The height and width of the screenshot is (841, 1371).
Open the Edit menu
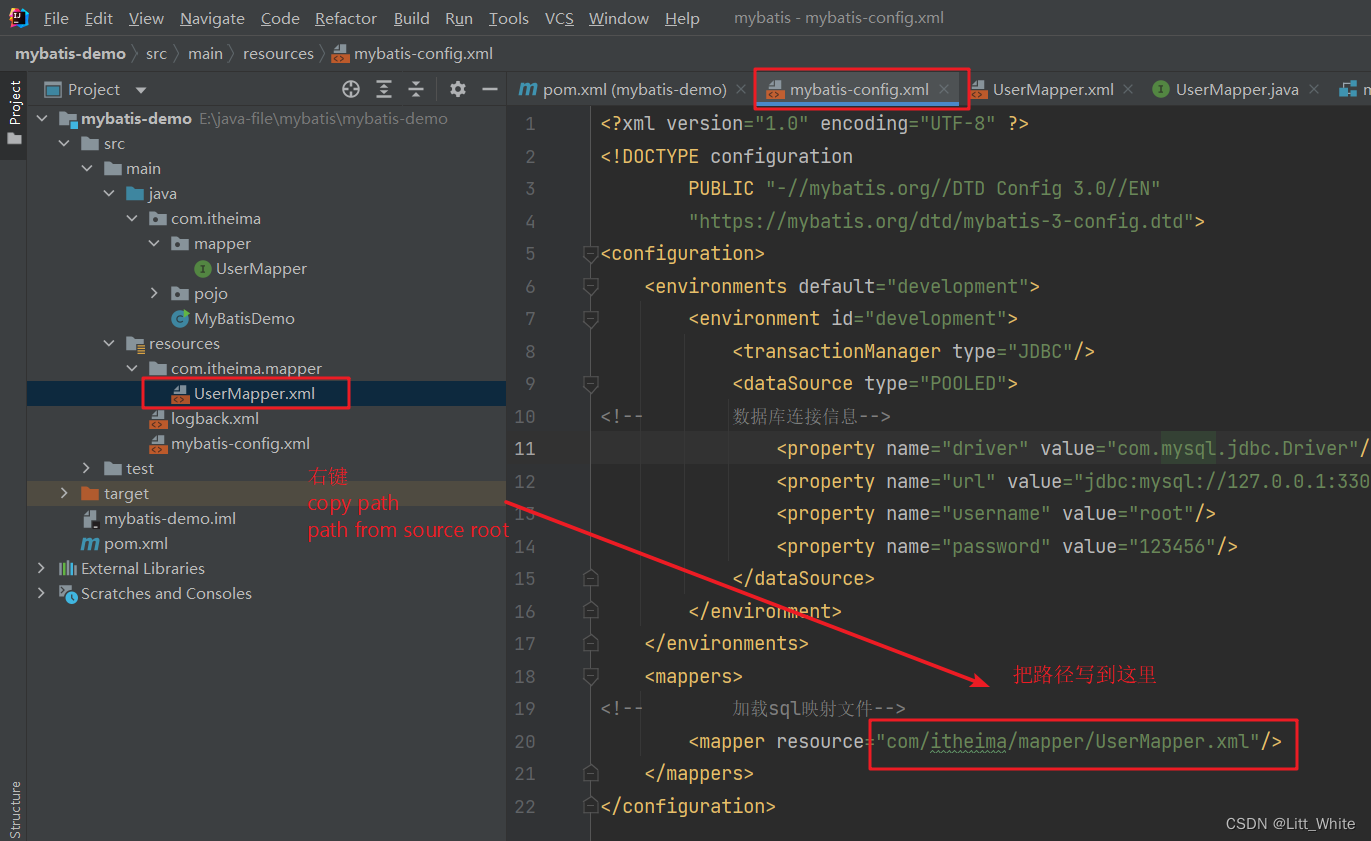[x=99, y=19]
